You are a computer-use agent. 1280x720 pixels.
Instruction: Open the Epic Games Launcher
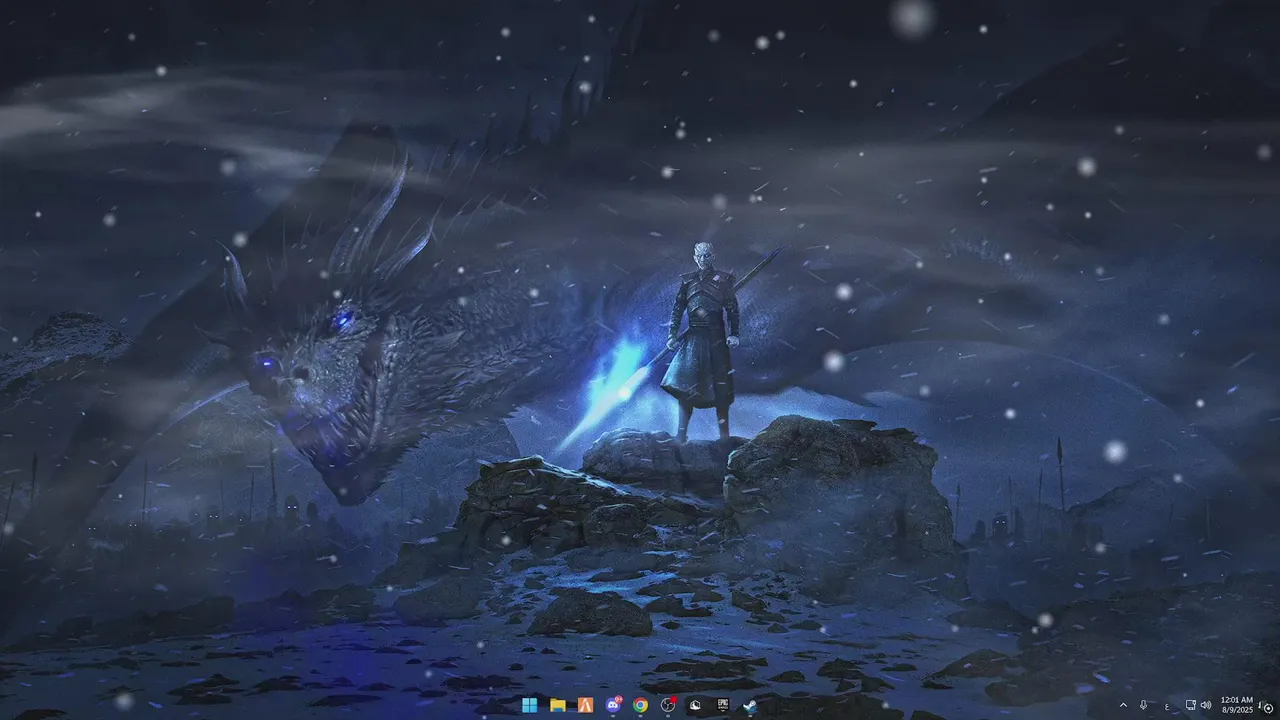723,705
